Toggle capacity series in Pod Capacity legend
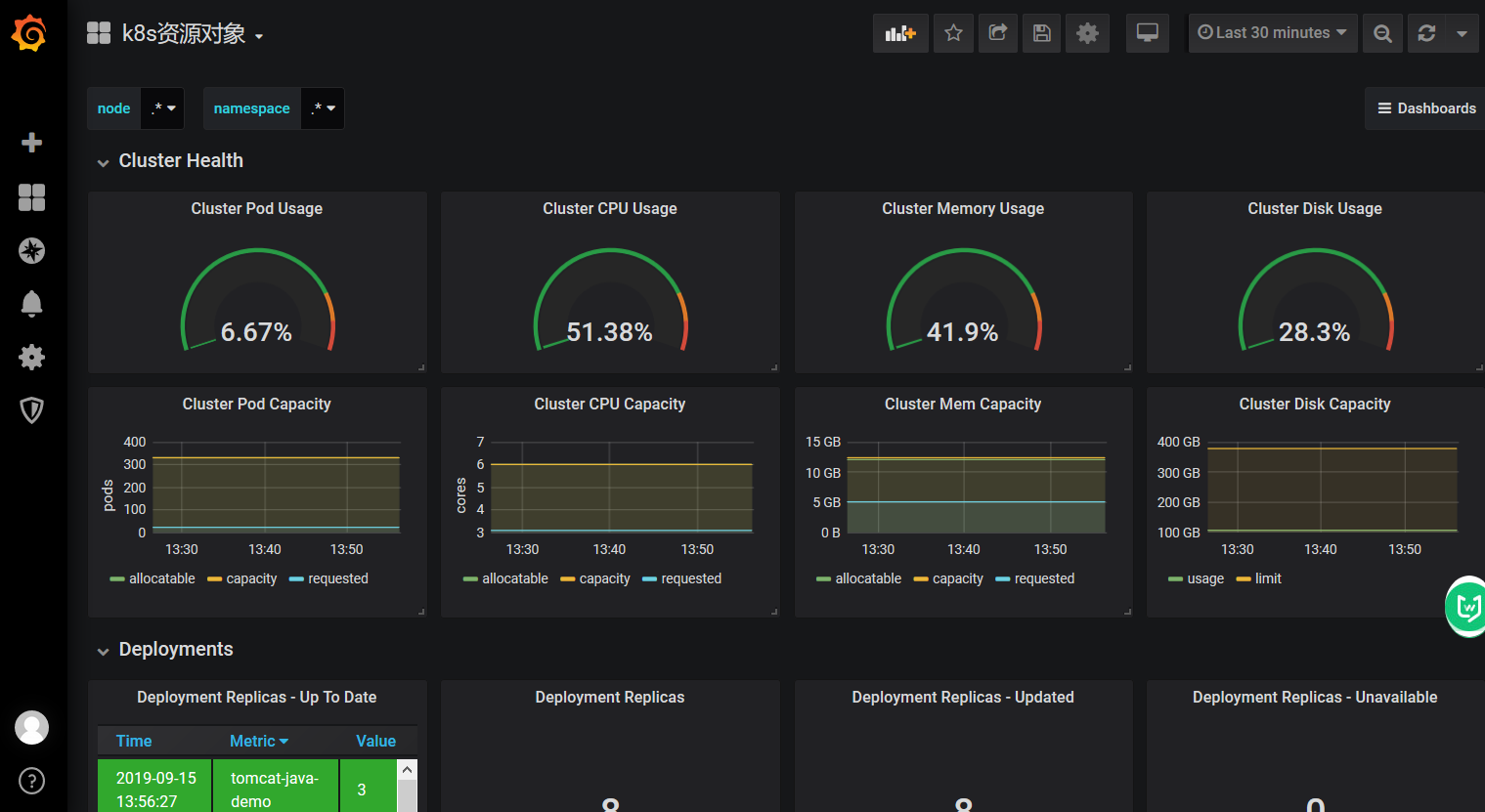This screenshot has width=1485, height=812. [x=251, y=578]
